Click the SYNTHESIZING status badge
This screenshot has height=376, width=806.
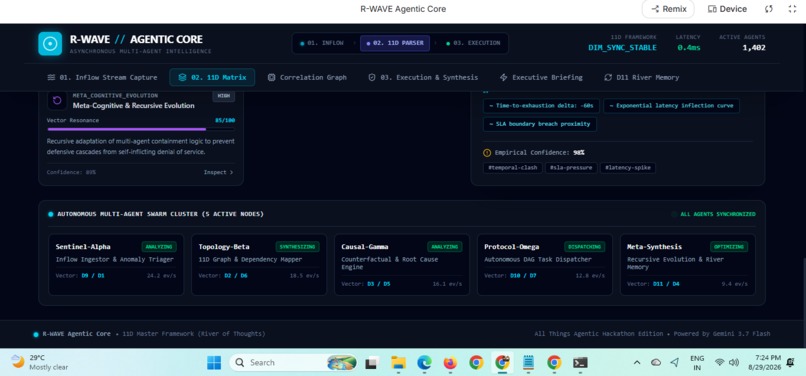click(x=298, y=247)
